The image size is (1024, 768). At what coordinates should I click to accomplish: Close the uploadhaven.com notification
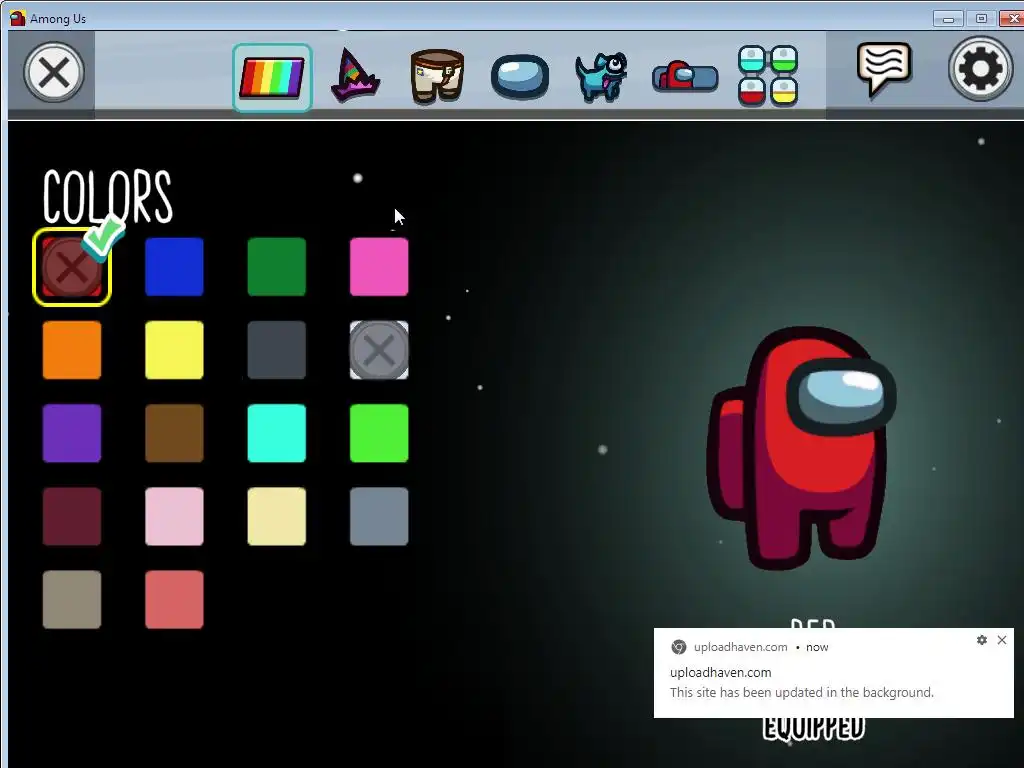click(1002, 640)
